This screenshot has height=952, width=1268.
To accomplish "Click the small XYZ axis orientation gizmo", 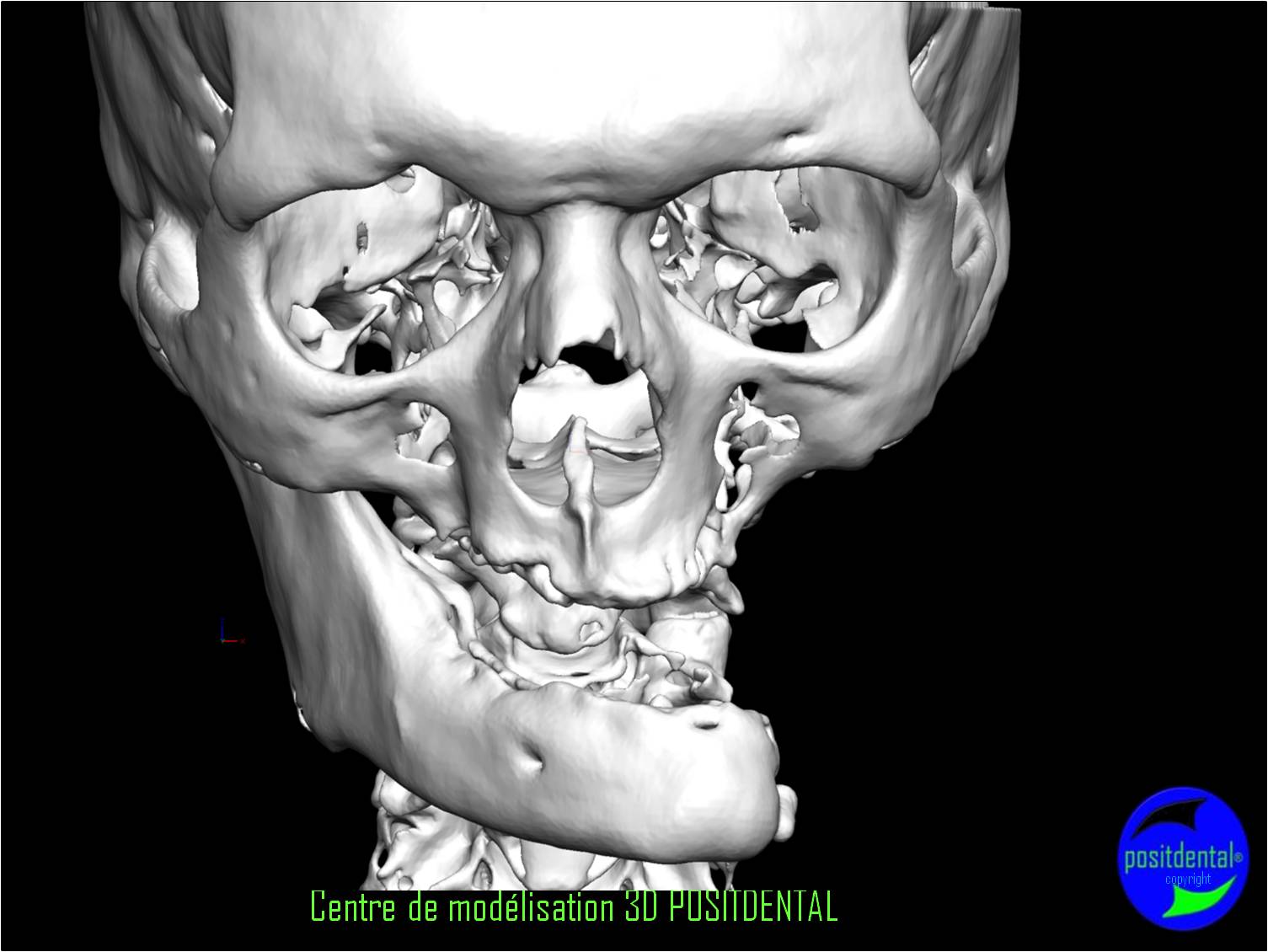I will coord(227,634).
